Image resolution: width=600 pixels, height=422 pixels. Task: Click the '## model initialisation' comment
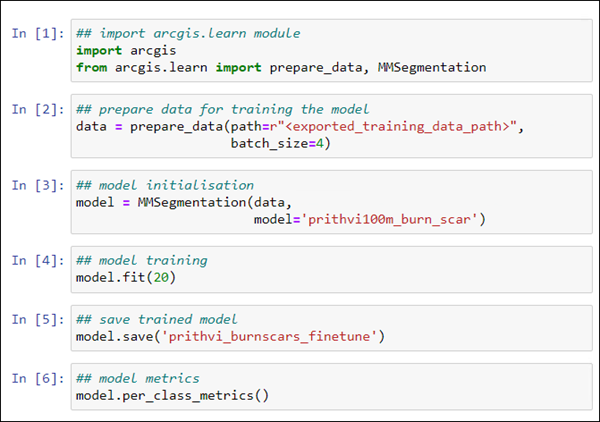point(164,185)
